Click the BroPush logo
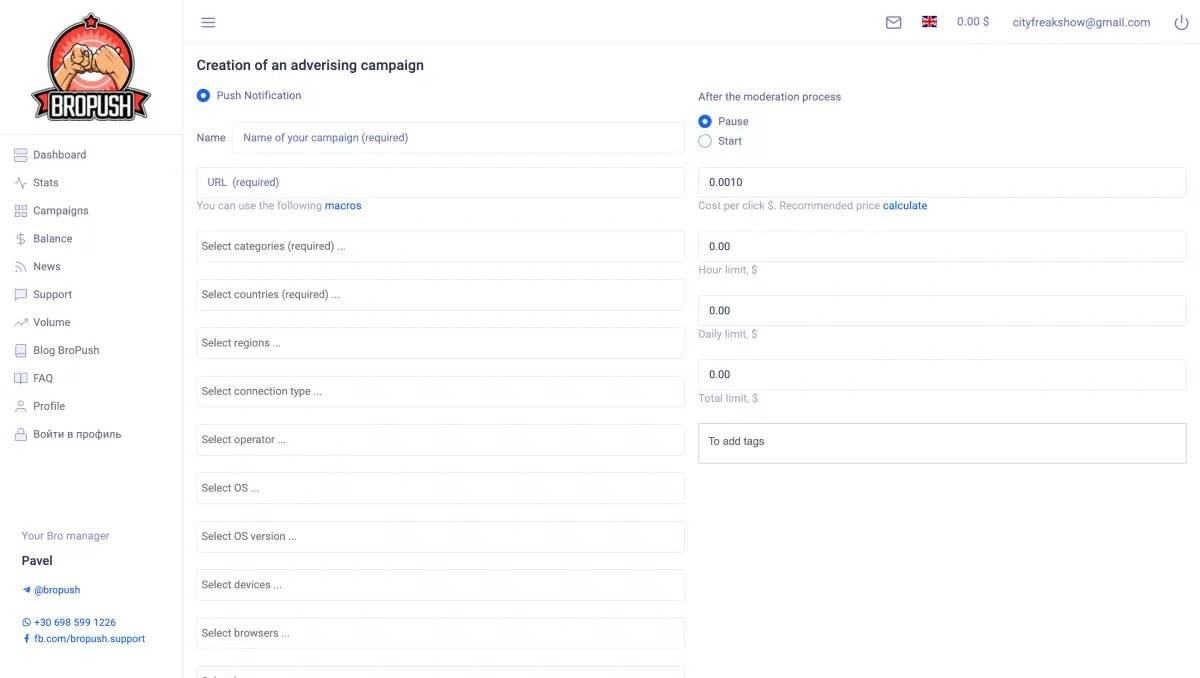Image resolution: width=1200 pixels, height=678 pixels. 91,68
